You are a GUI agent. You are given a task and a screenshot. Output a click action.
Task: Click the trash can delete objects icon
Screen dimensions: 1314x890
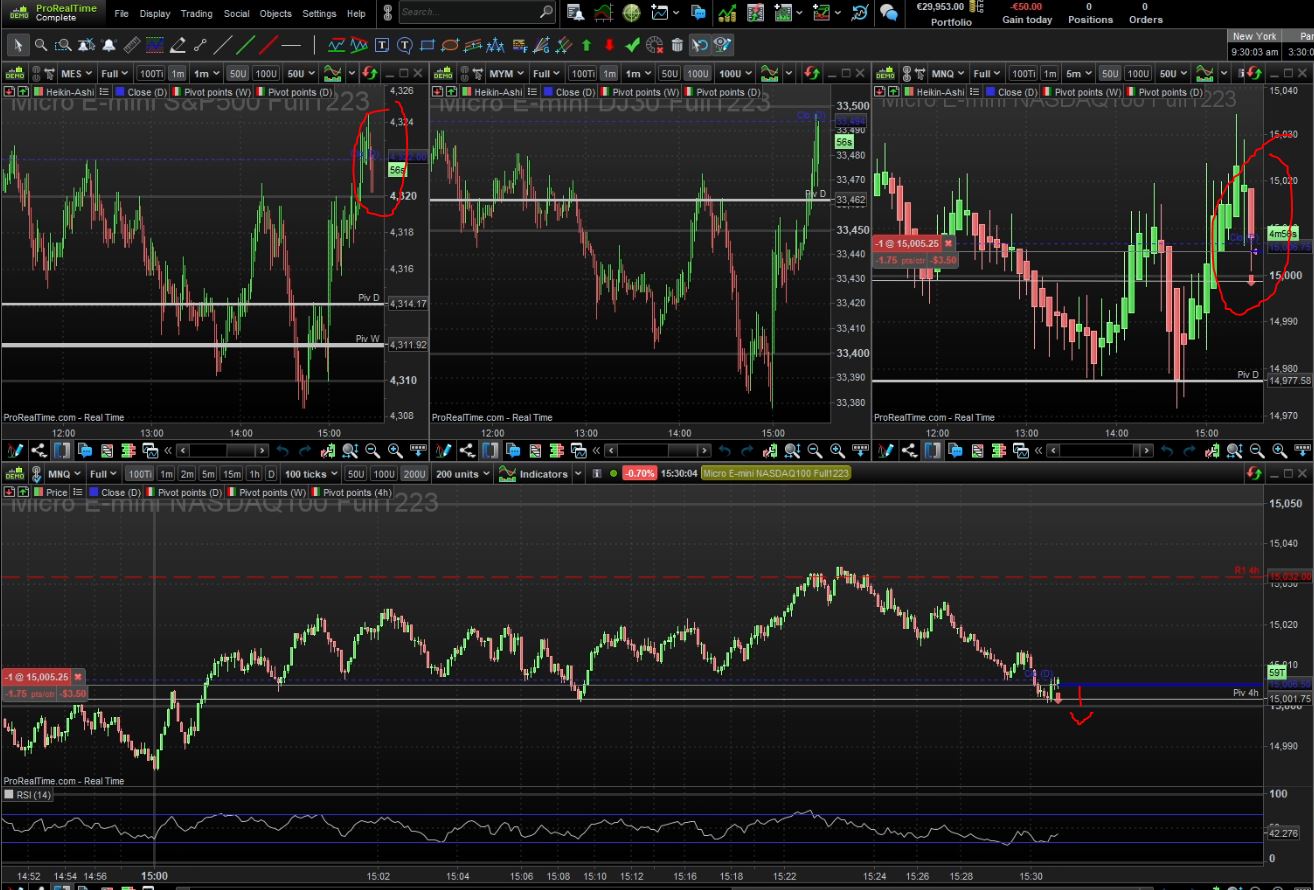click(677, 45)
